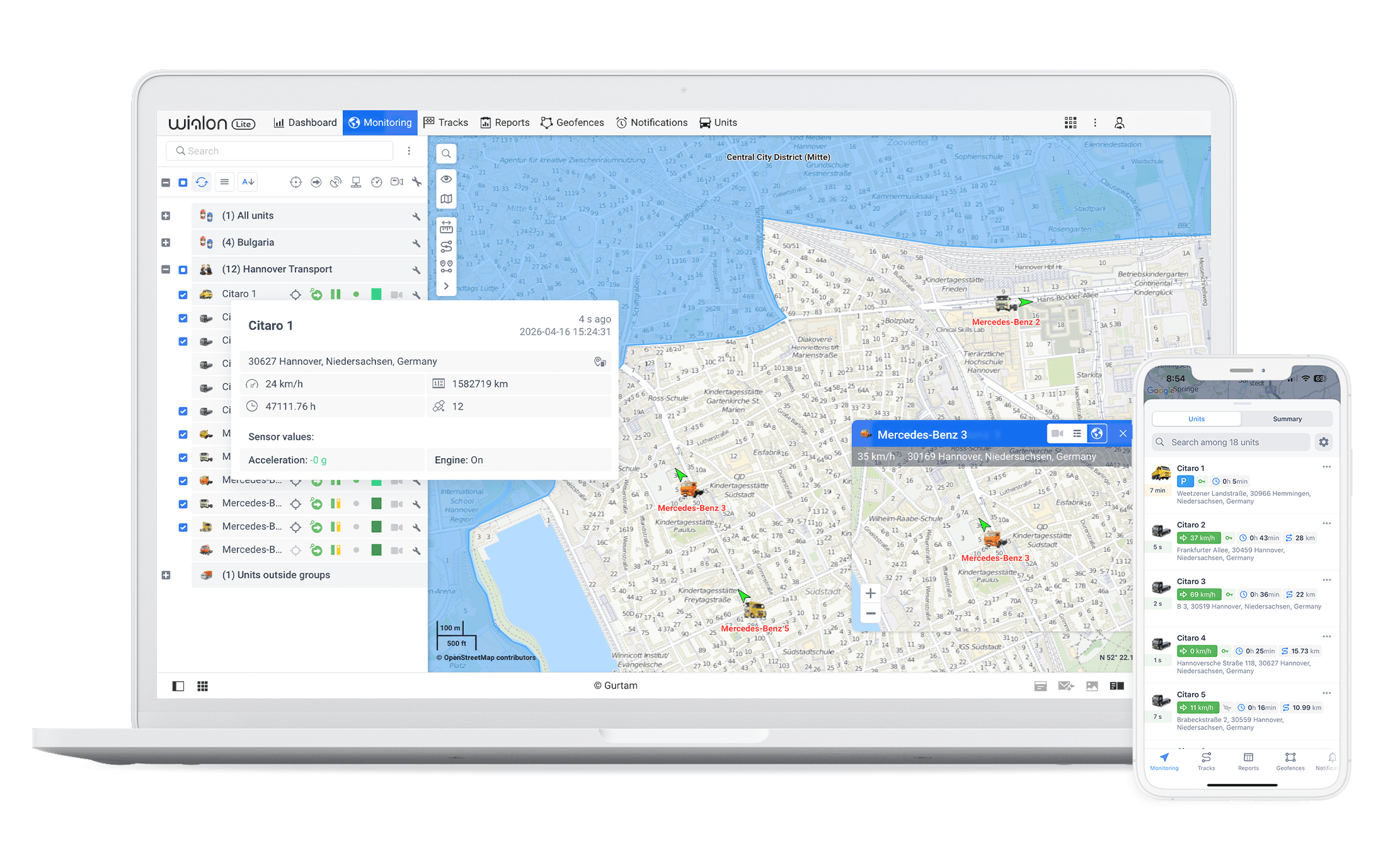Open the Tracks tab in top navigation
1400x862 pixels.
pyautogui.click(x=446, y=123)
